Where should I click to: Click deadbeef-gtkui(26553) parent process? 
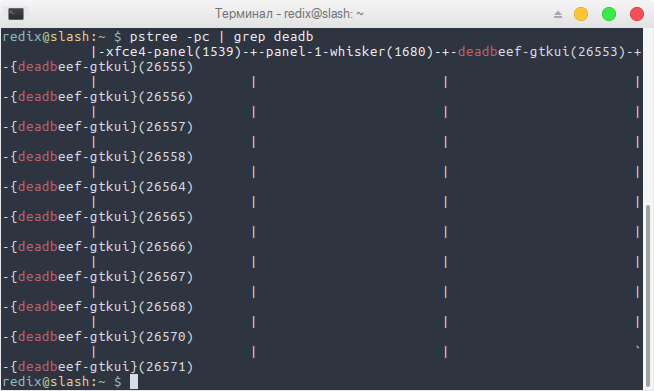coord(541,52)
